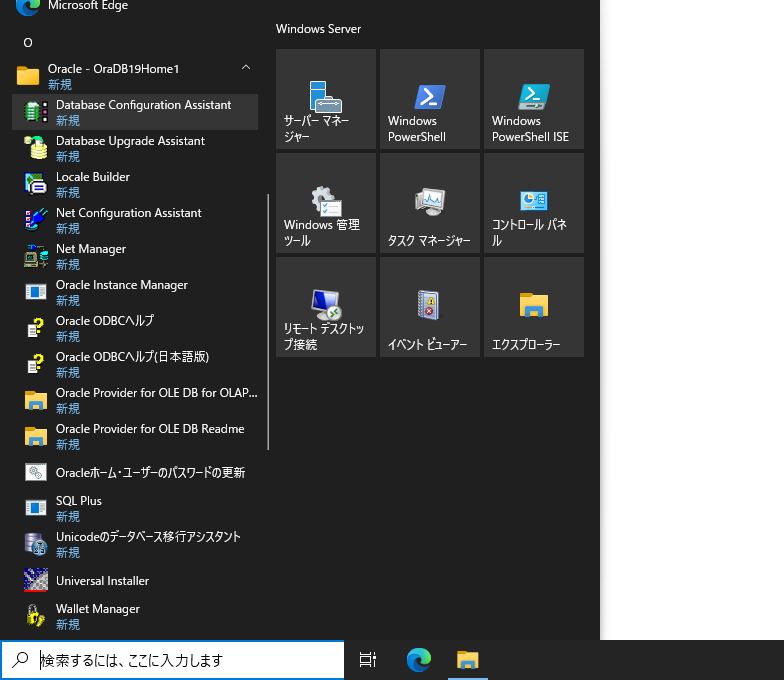Open Microsoft Edge from the taskbar

point(419,660)
